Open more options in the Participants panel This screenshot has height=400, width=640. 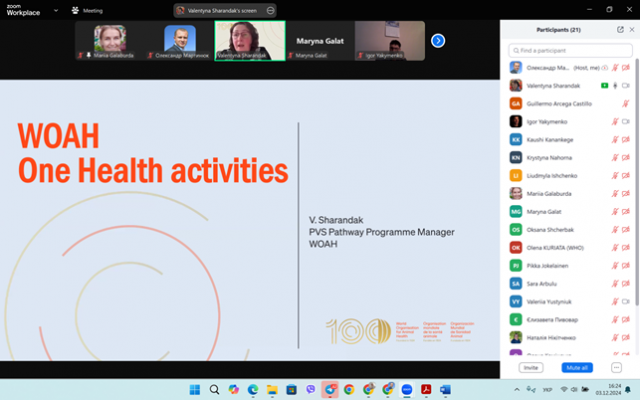pyautogui.click(x=616, y=368)
